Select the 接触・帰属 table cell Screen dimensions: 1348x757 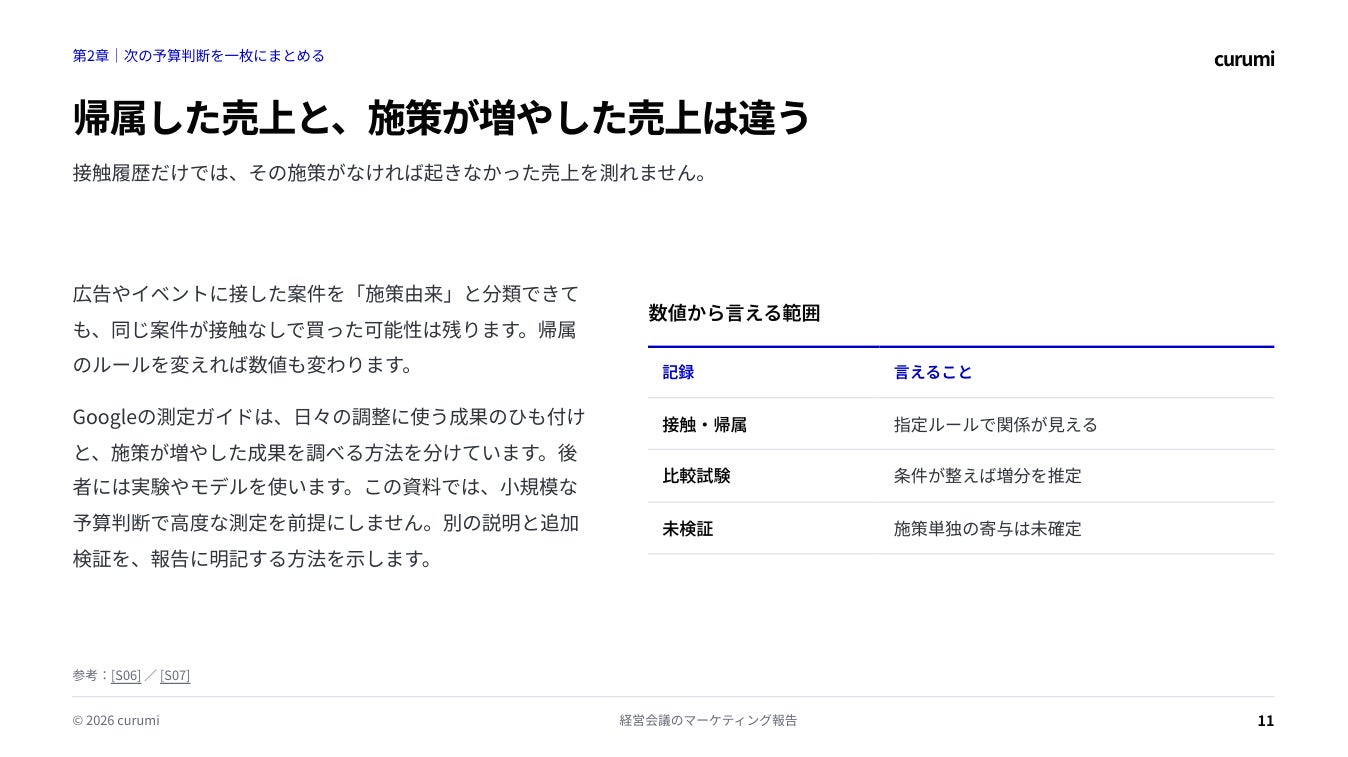coord(704,425)
